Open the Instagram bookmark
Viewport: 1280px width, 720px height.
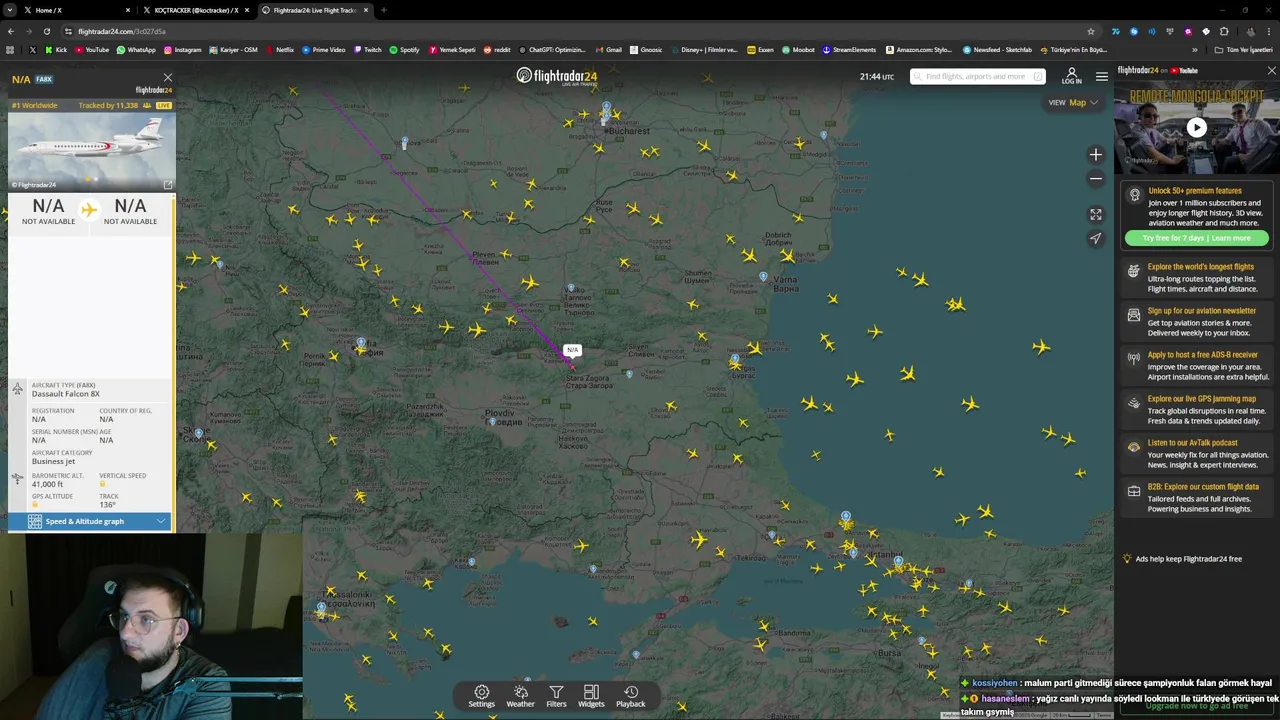point(182,50)
